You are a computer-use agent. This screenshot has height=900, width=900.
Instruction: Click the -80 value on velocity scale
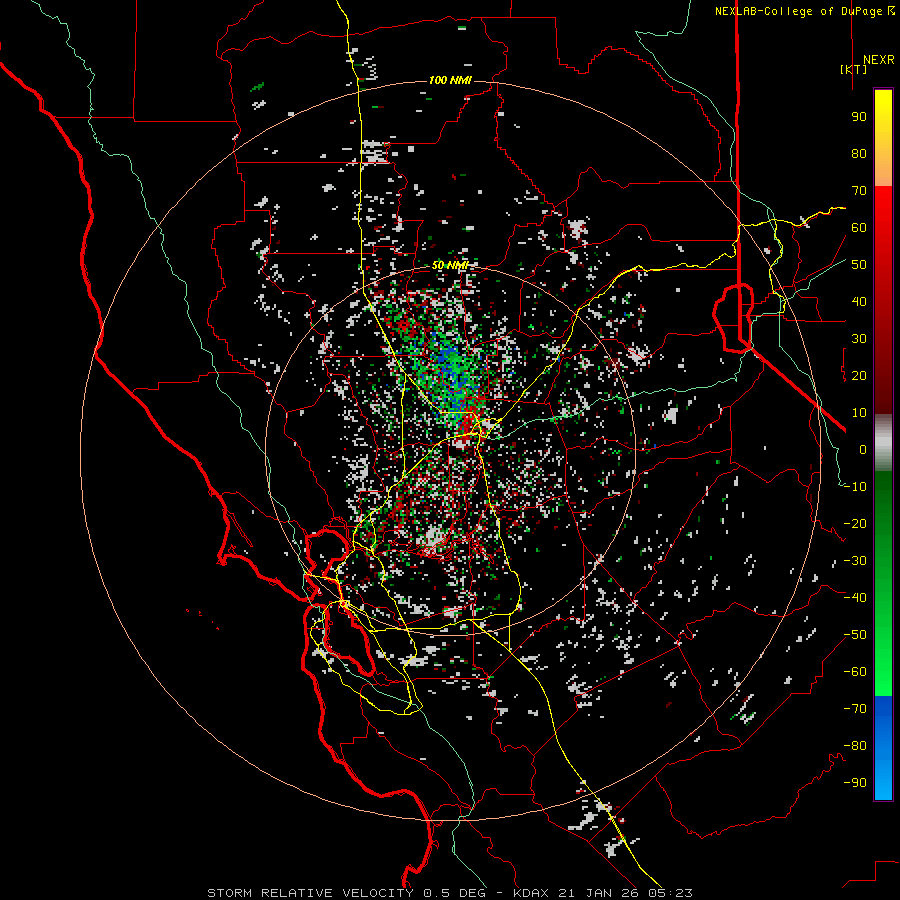click(855, 746)
